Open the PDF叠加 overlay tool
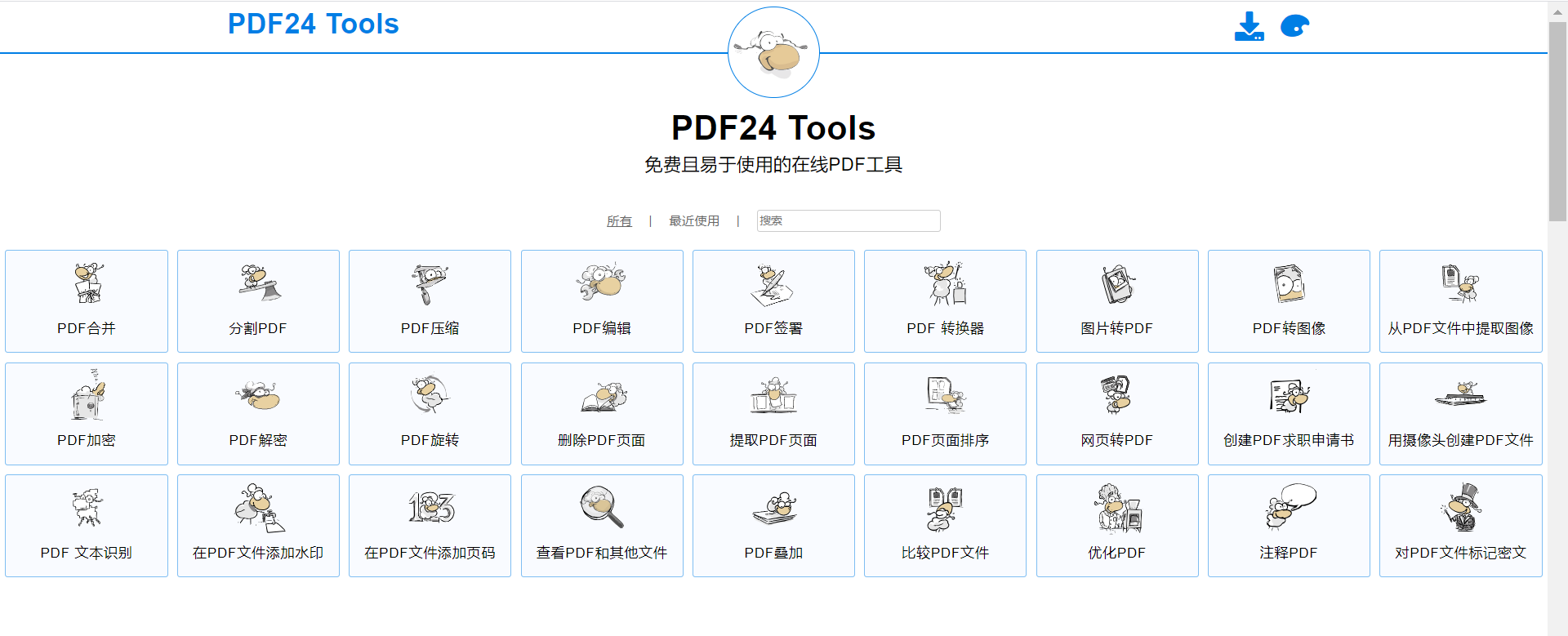 [x=773, y=526]
